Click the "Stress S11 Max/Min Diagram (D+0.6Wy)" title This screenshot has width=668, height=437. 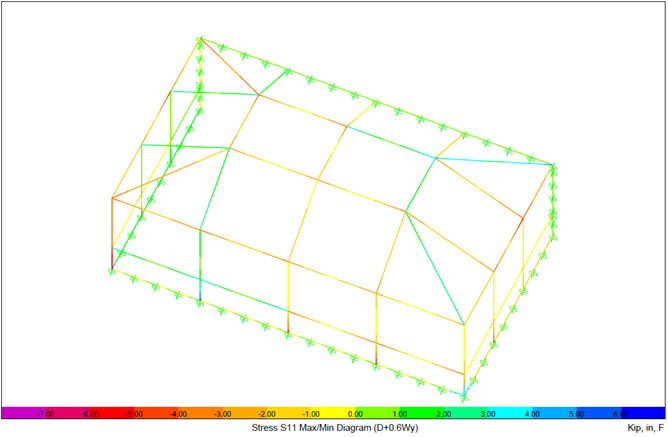pos(335,428)
